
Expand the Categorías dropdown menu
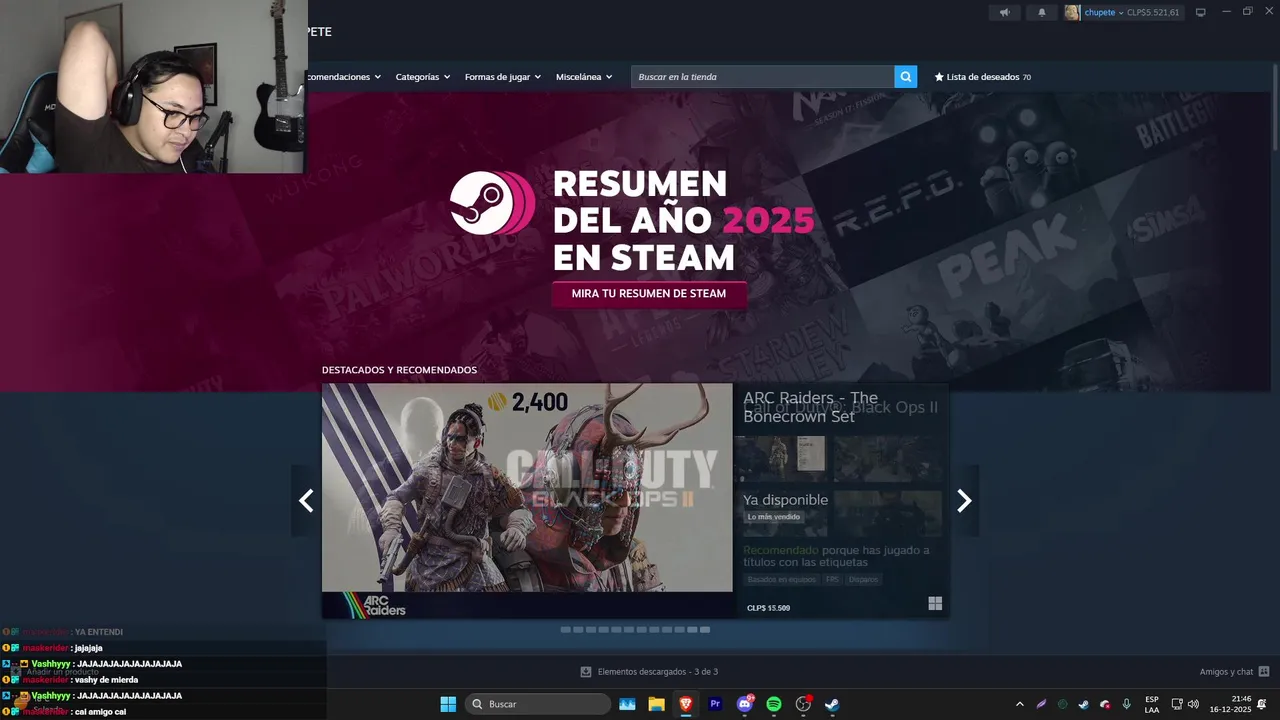[x=423, y=77]
